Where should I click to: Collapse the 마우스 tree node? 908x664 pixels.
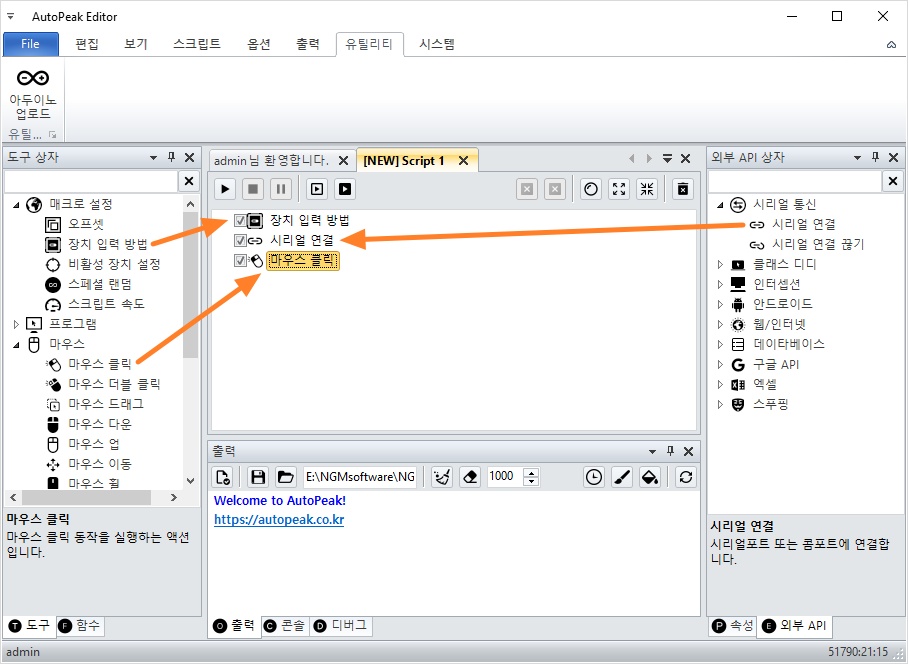16,345
